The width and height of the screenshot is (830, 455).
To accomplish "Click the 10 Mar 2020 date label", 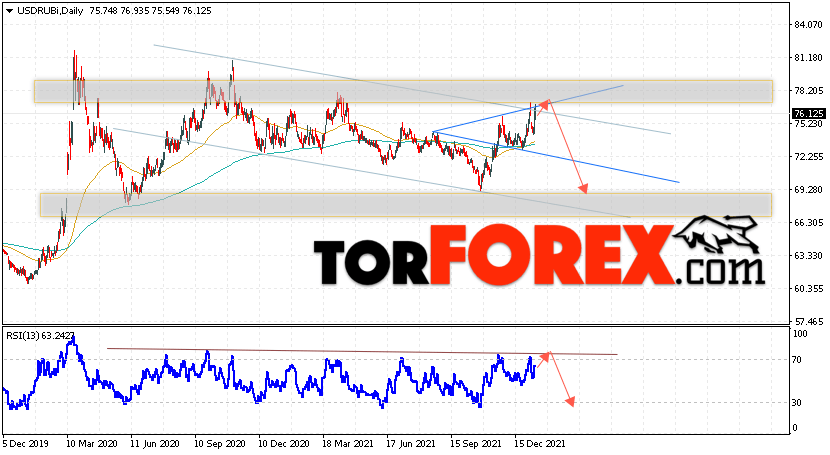I will point(92,443).
